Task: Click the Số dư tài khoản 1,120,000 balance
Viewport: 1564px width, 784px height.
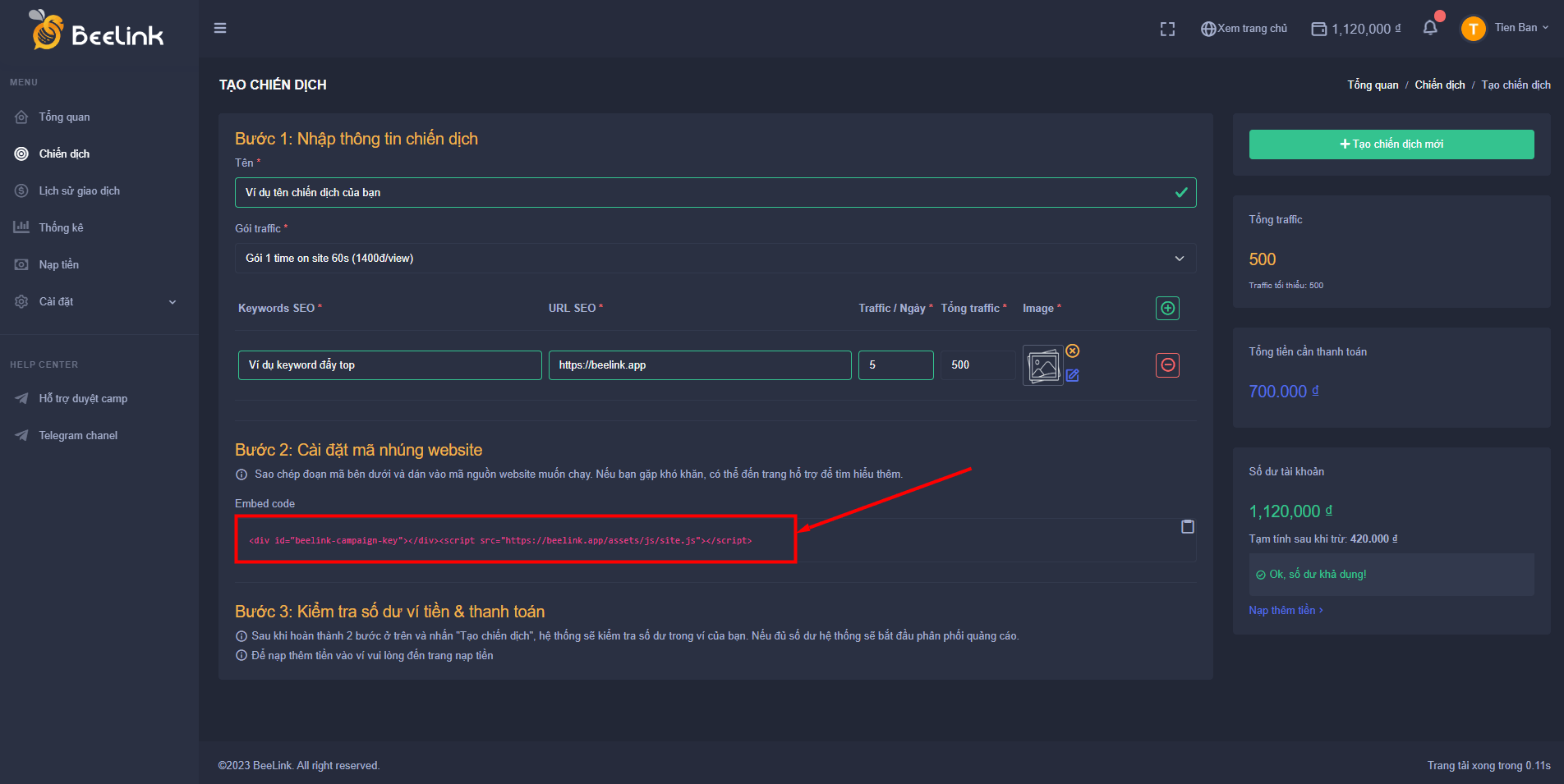Action: pyautogui.click(x=1290, y=511)
